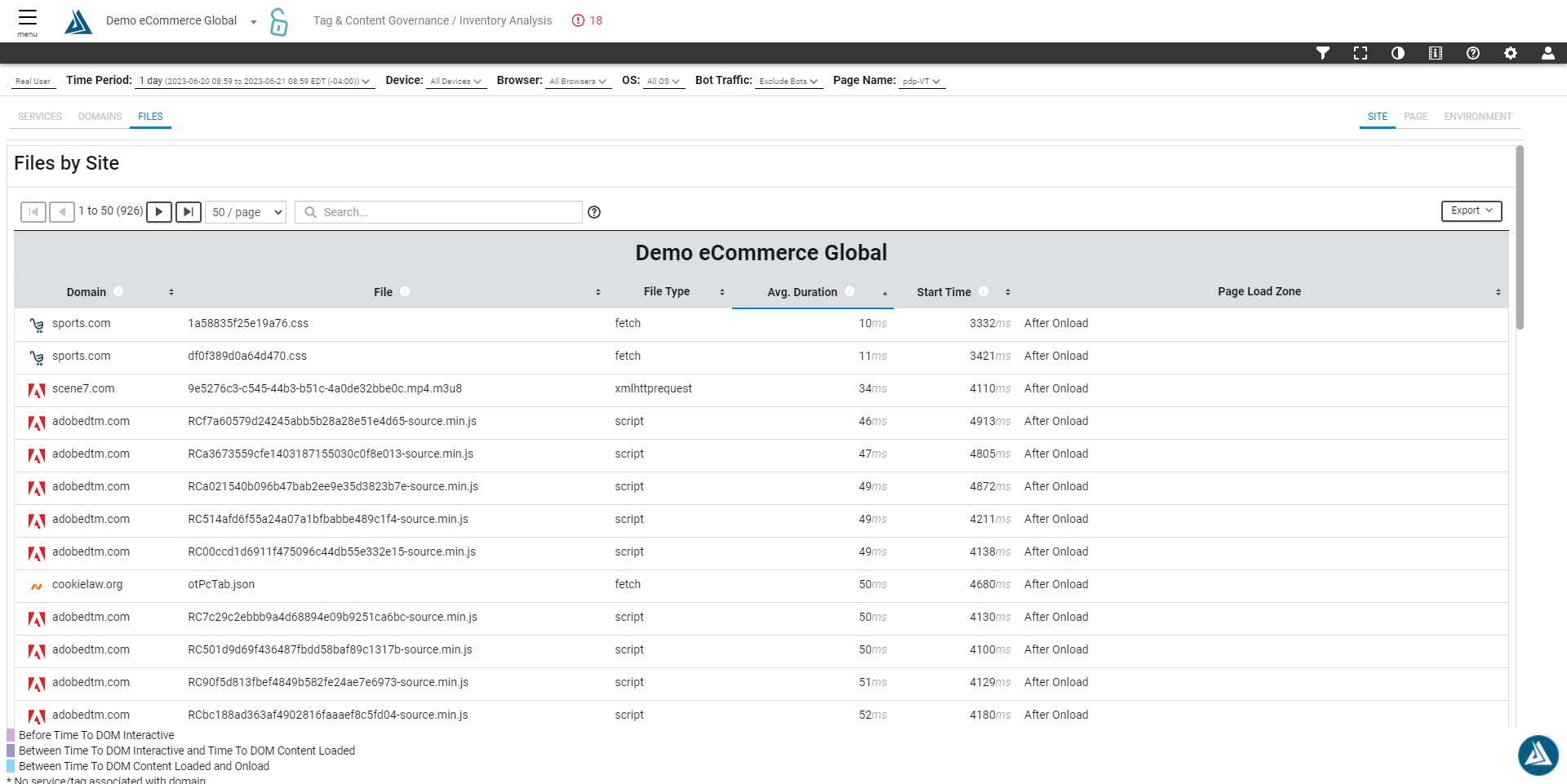
Task: Open the Device dropdown
Action: click(455, 81)
